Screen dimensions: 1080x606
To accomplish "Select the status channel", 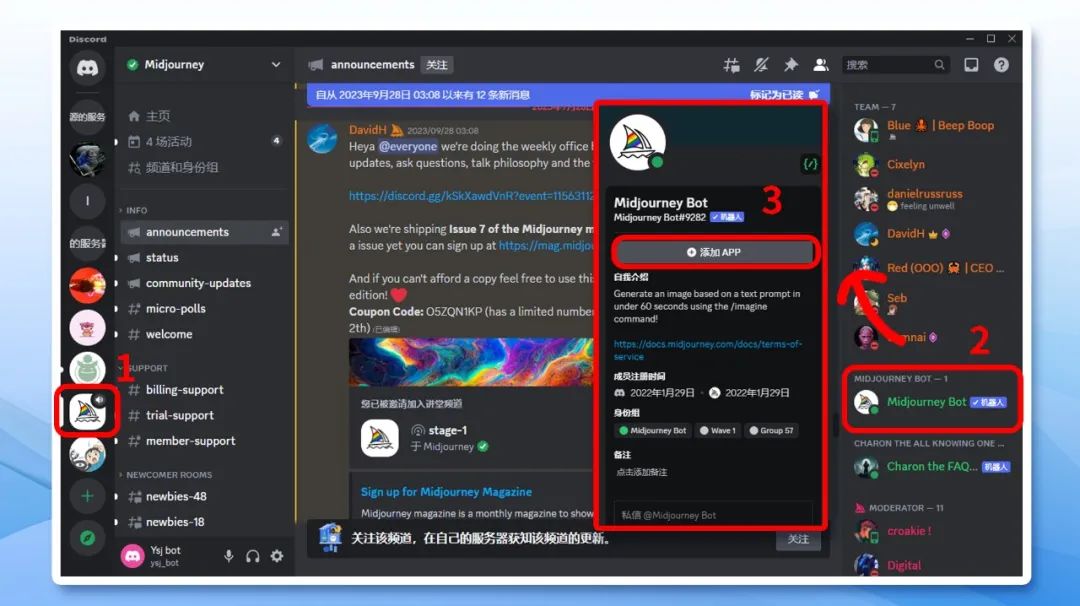I will (x=205, y=258).
